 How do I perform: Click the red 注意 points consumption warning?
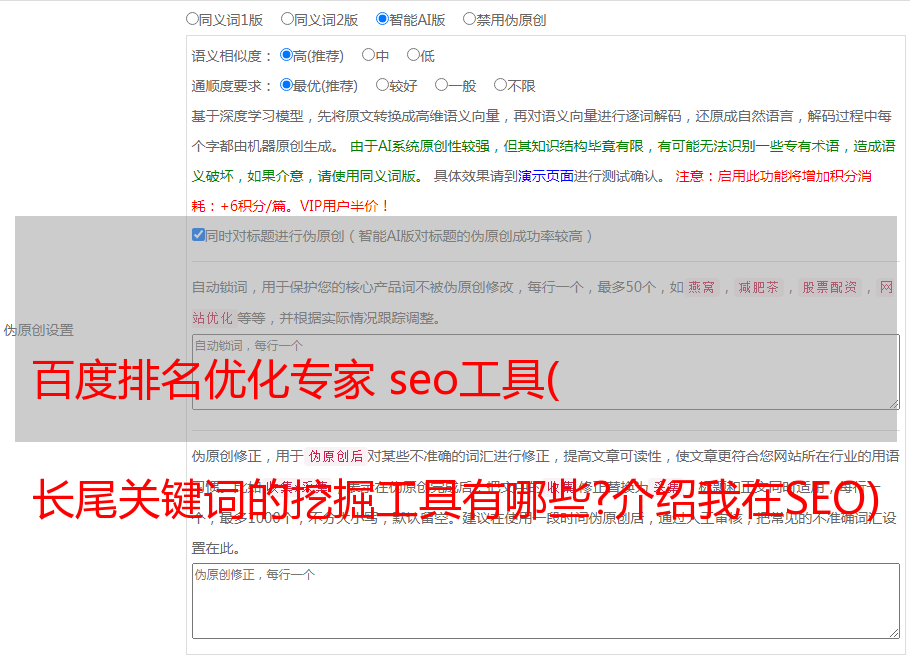[532, 191]
